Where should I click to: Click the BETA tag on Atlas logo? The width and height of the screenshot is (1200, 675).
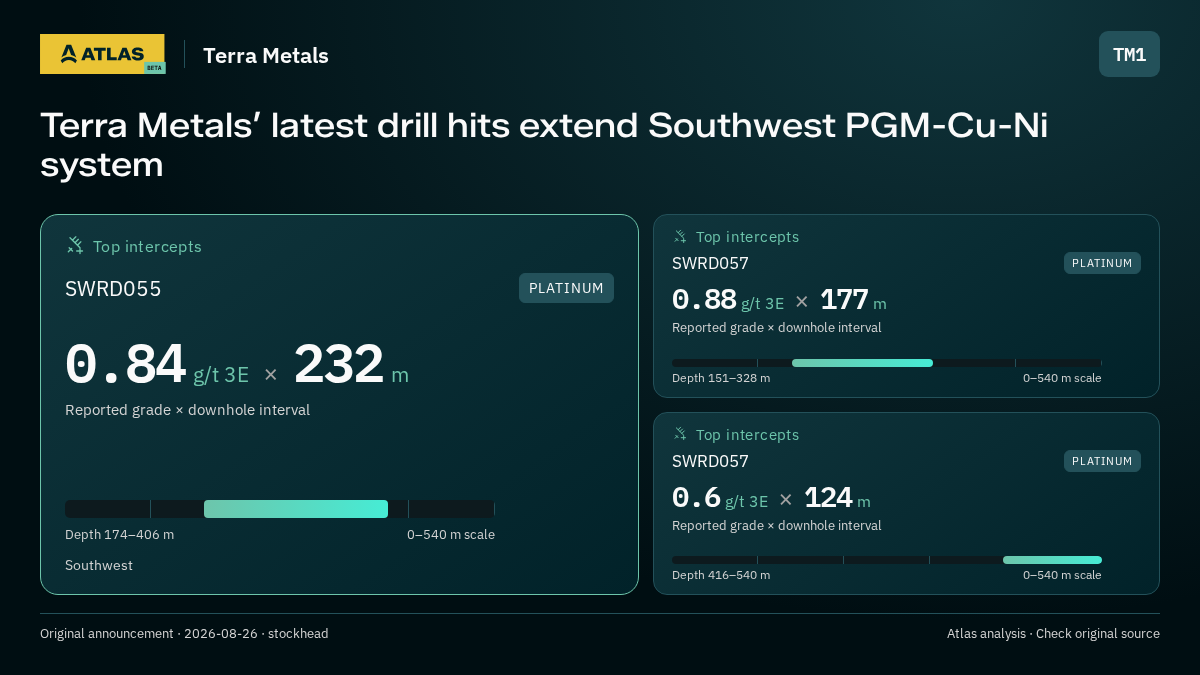(154, 68)
